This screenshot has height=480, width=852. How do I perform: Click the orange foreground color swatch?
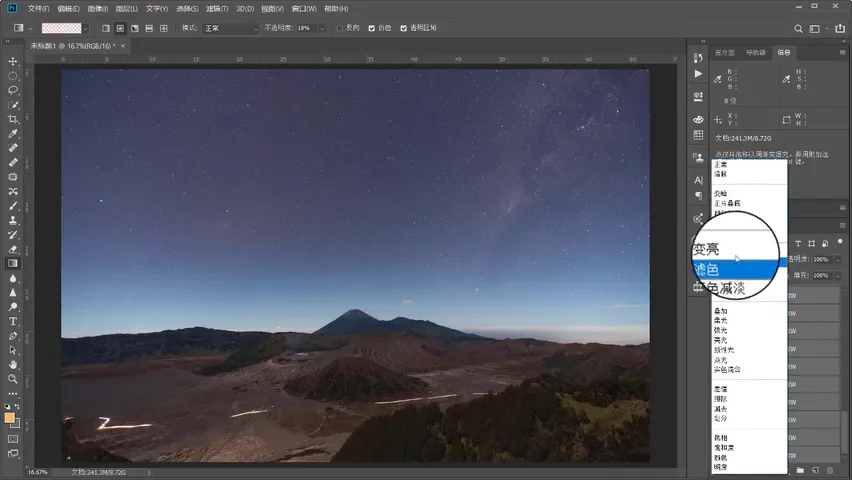(x=9, y=418)
